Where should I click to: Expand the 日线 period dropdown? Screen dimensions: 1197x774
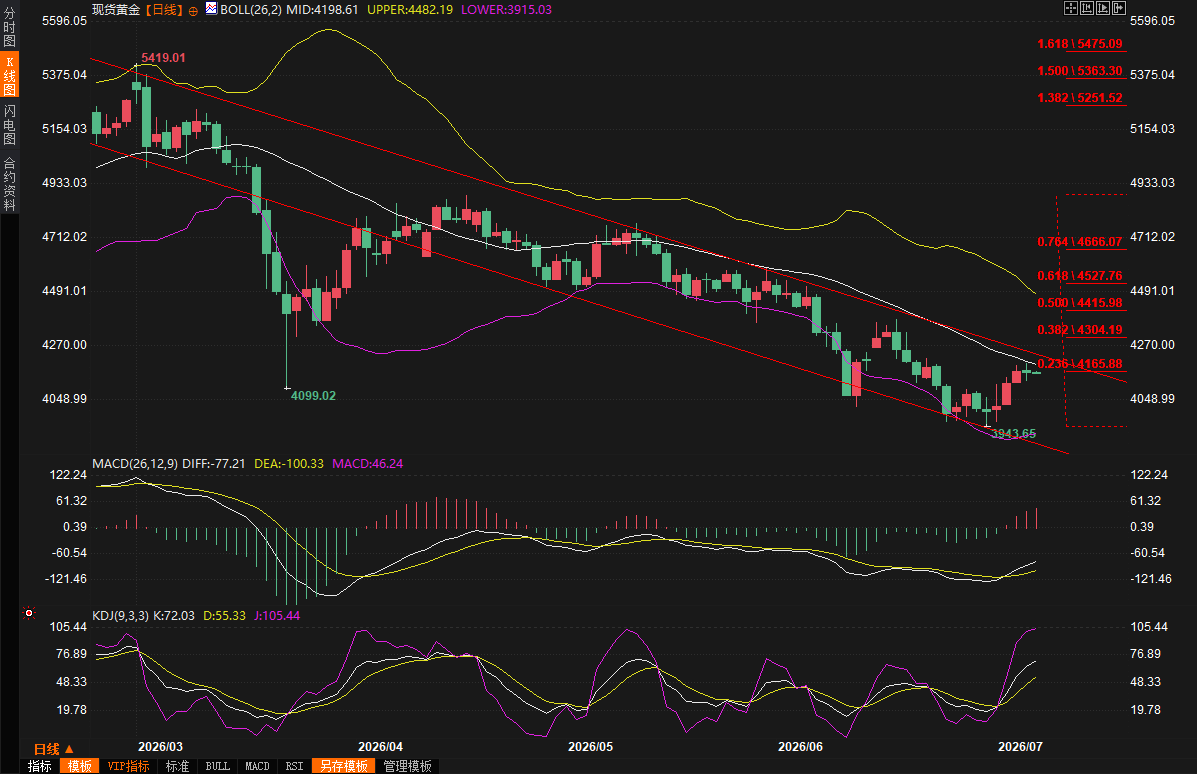53,749
